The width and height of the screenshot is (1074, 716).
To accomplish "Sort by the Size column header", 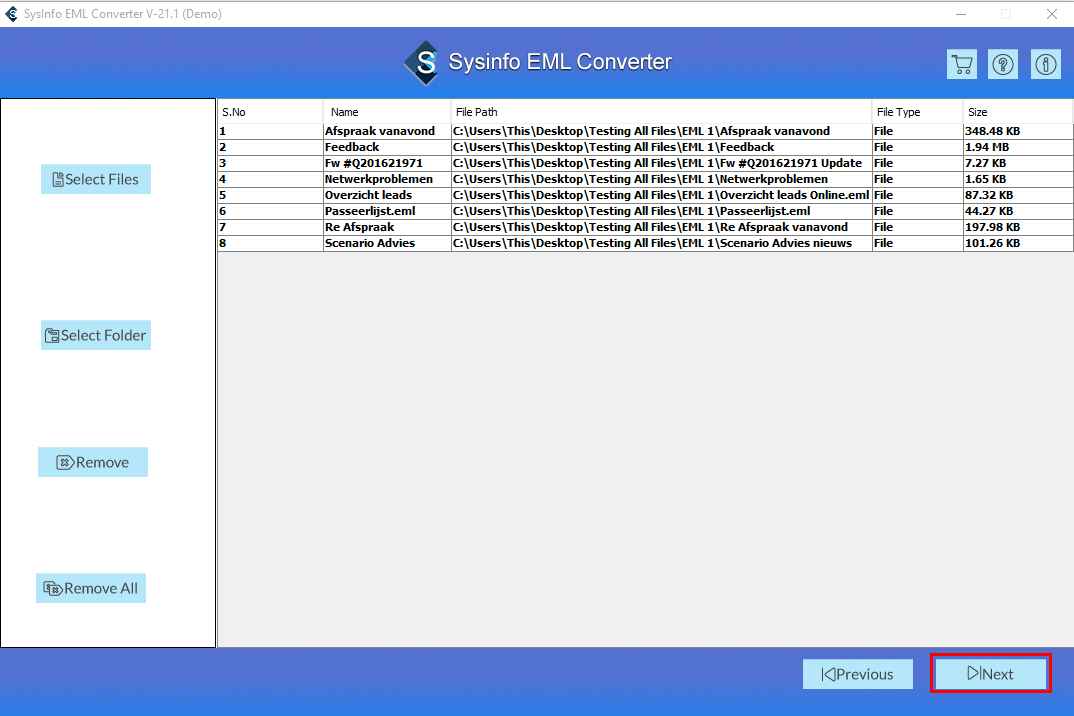I will pos(1017,112).
